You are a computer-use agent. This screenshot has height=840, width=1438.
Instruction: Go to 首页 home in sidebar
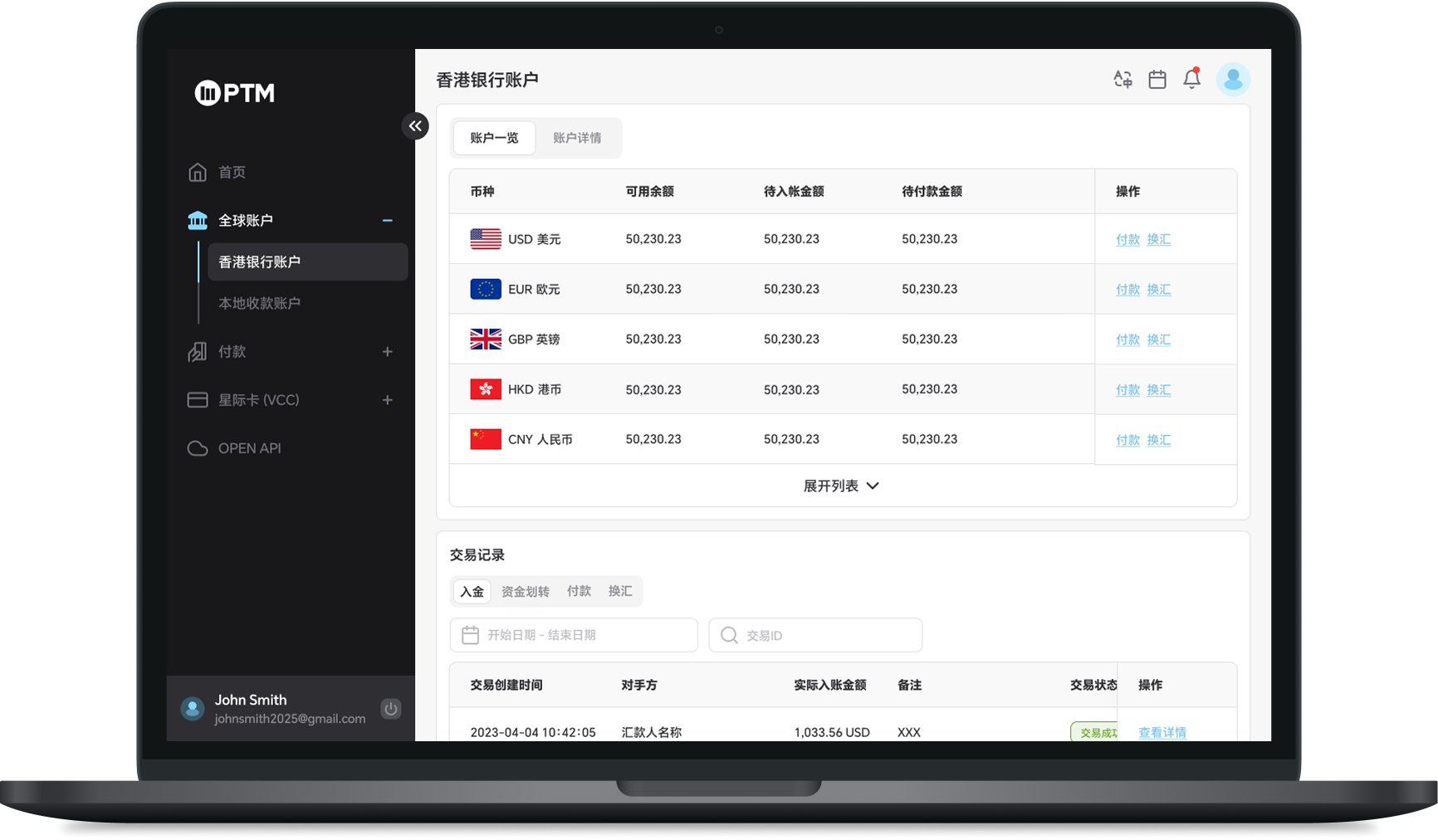pyautogui.click(x=232, y=173)
